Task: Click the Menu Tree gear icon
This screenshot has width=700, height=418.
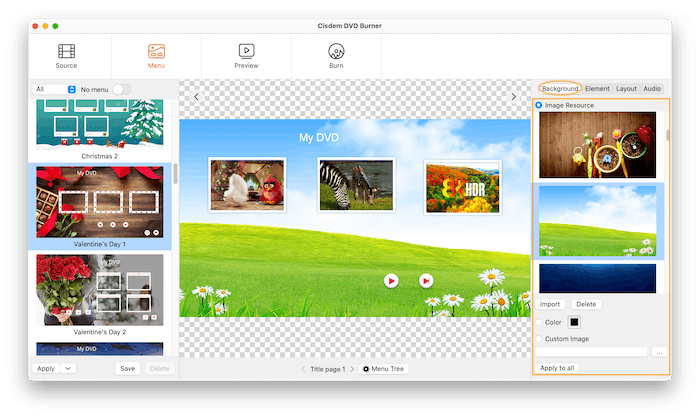Action: tap(366, 369)
